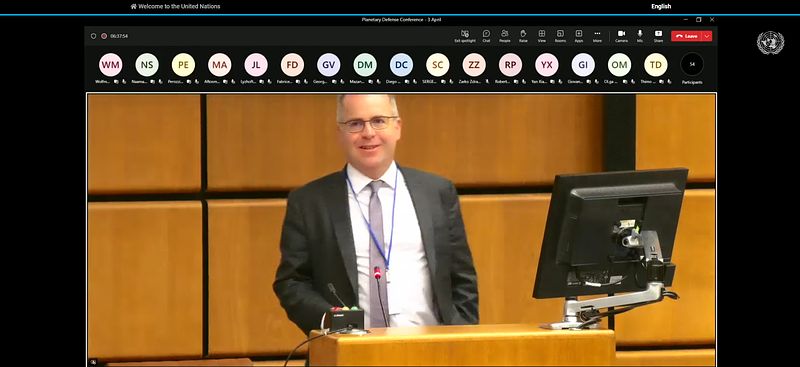Open the View layout options

(541, 36)
